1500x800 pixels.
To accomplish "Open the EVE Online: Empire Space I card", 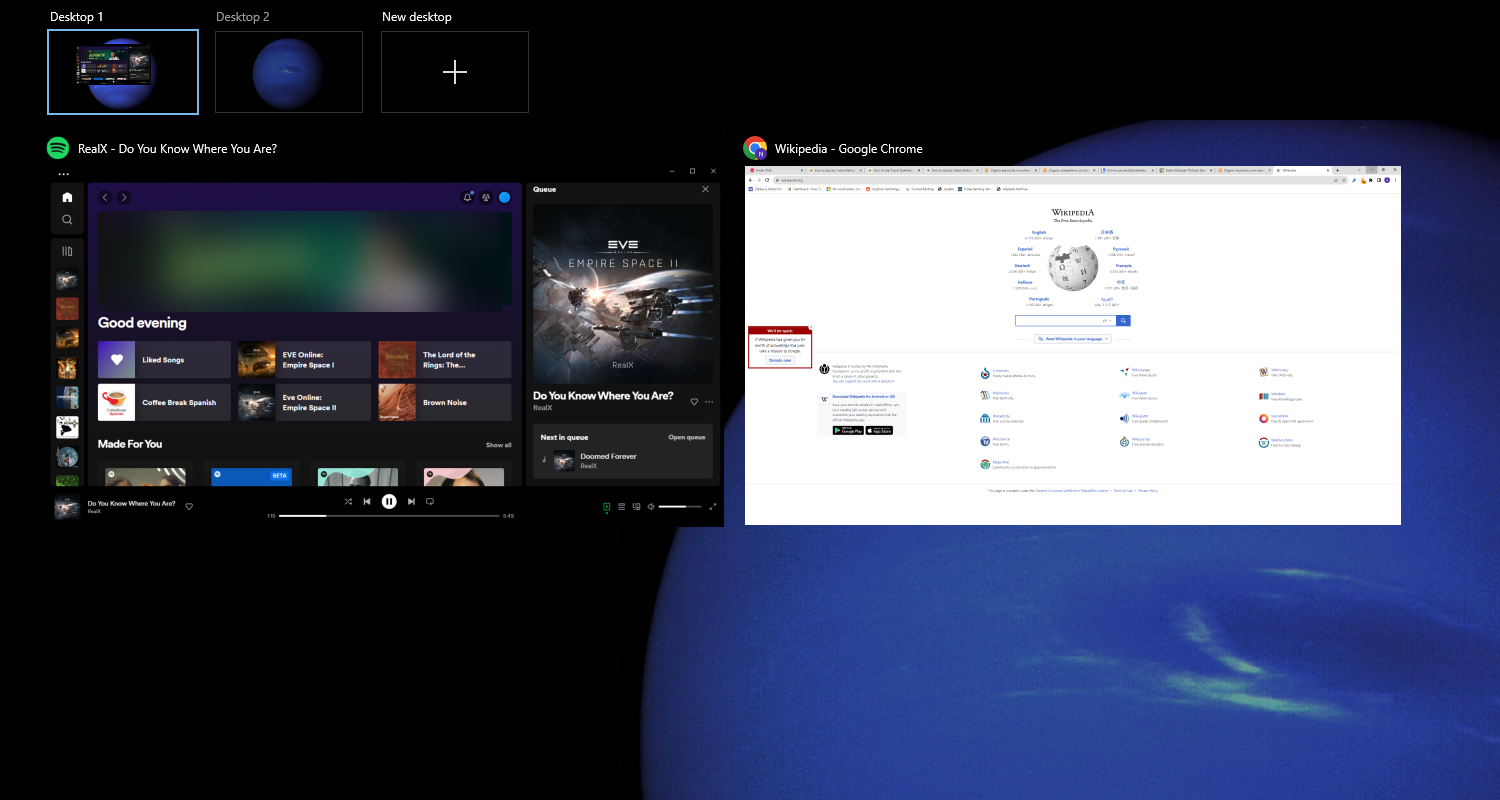I will (x=304, y=359).
